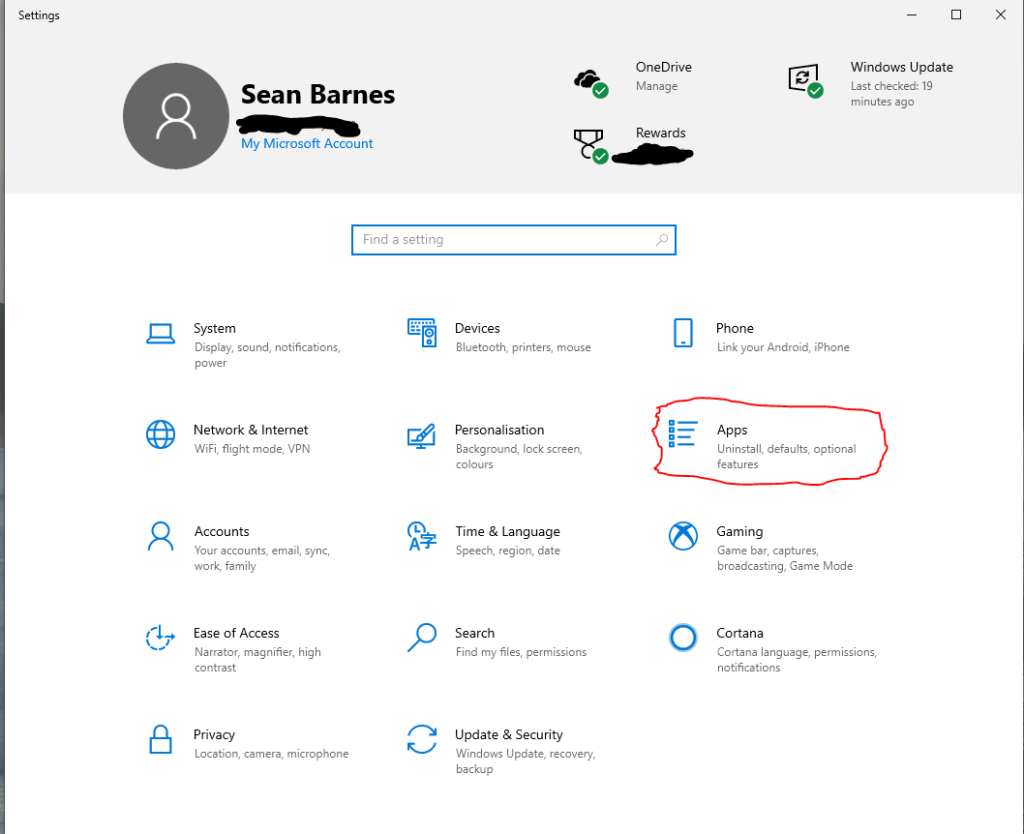
Task: Open the Apps list icon
Action: click(683, 434)
